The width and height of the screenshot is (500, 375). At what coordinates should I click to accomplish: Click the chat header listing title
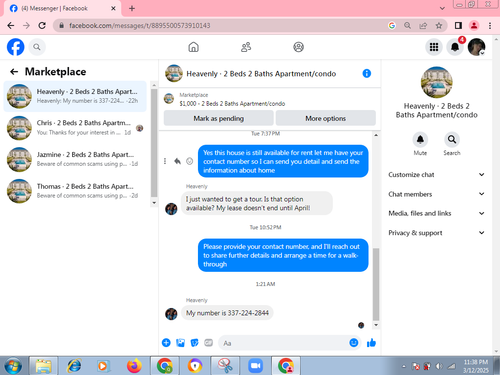point(261,74)
